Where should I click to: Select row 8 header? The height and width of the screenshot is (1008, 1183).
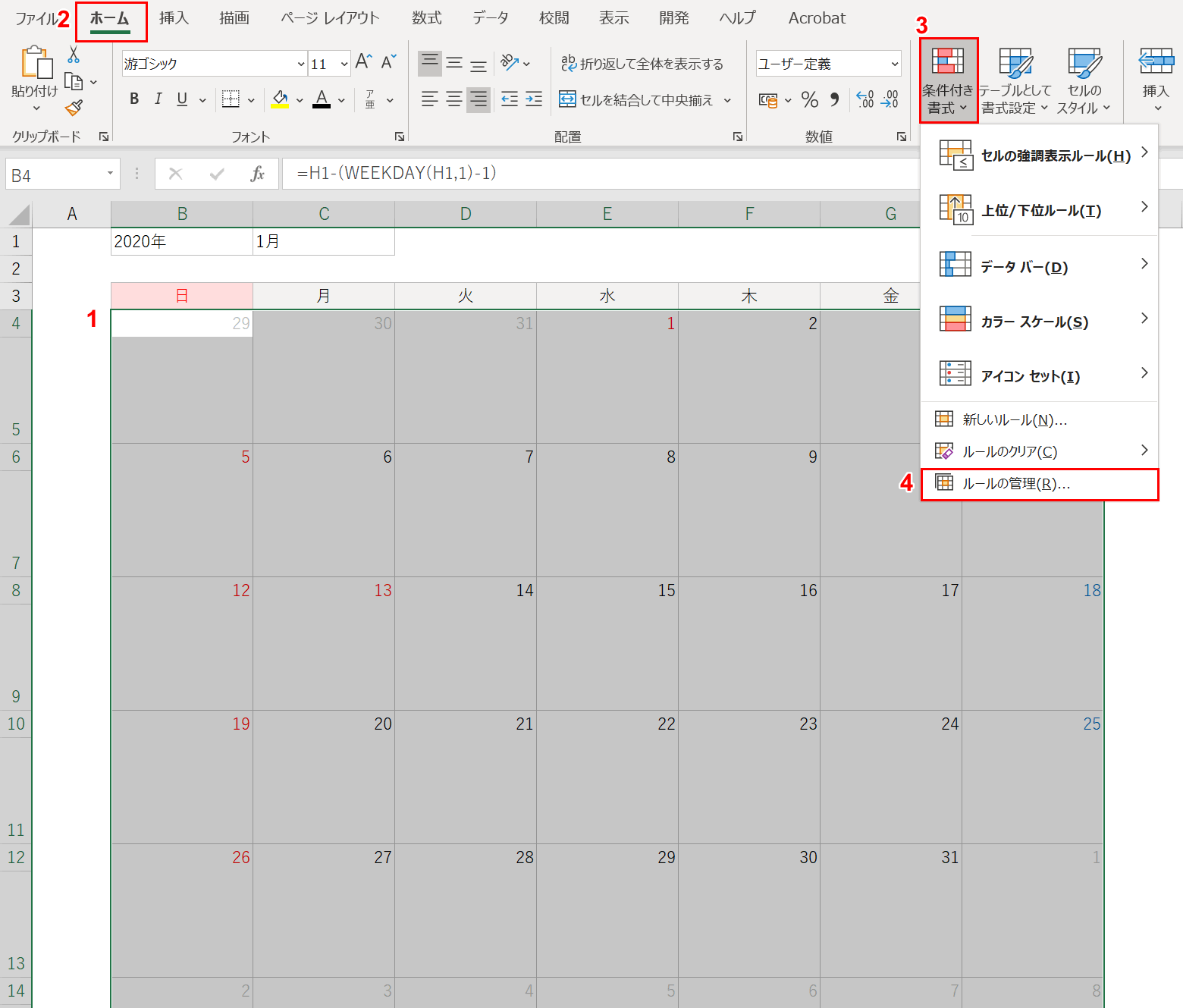[x=16, y=590]
